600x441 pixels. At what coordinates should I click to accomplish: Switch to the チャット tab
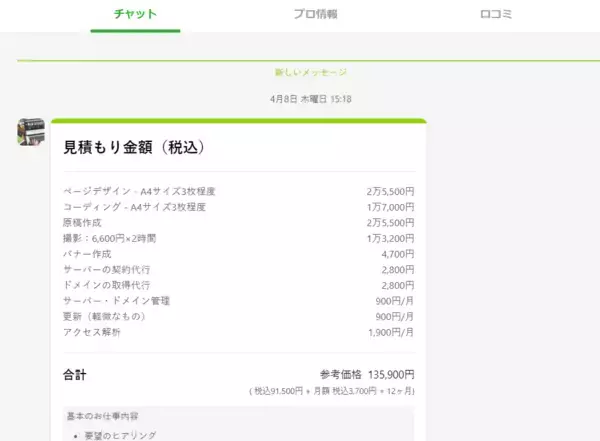click(135, 14)
